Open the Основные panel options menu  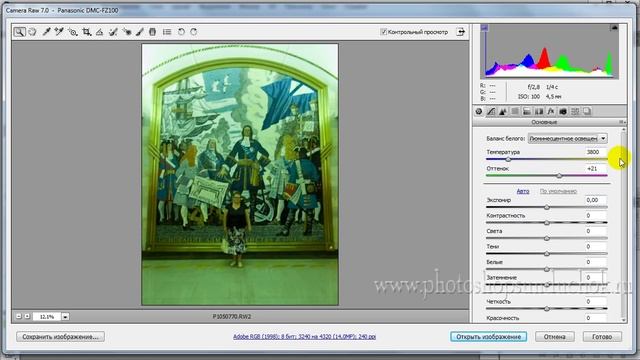[622, 122]
